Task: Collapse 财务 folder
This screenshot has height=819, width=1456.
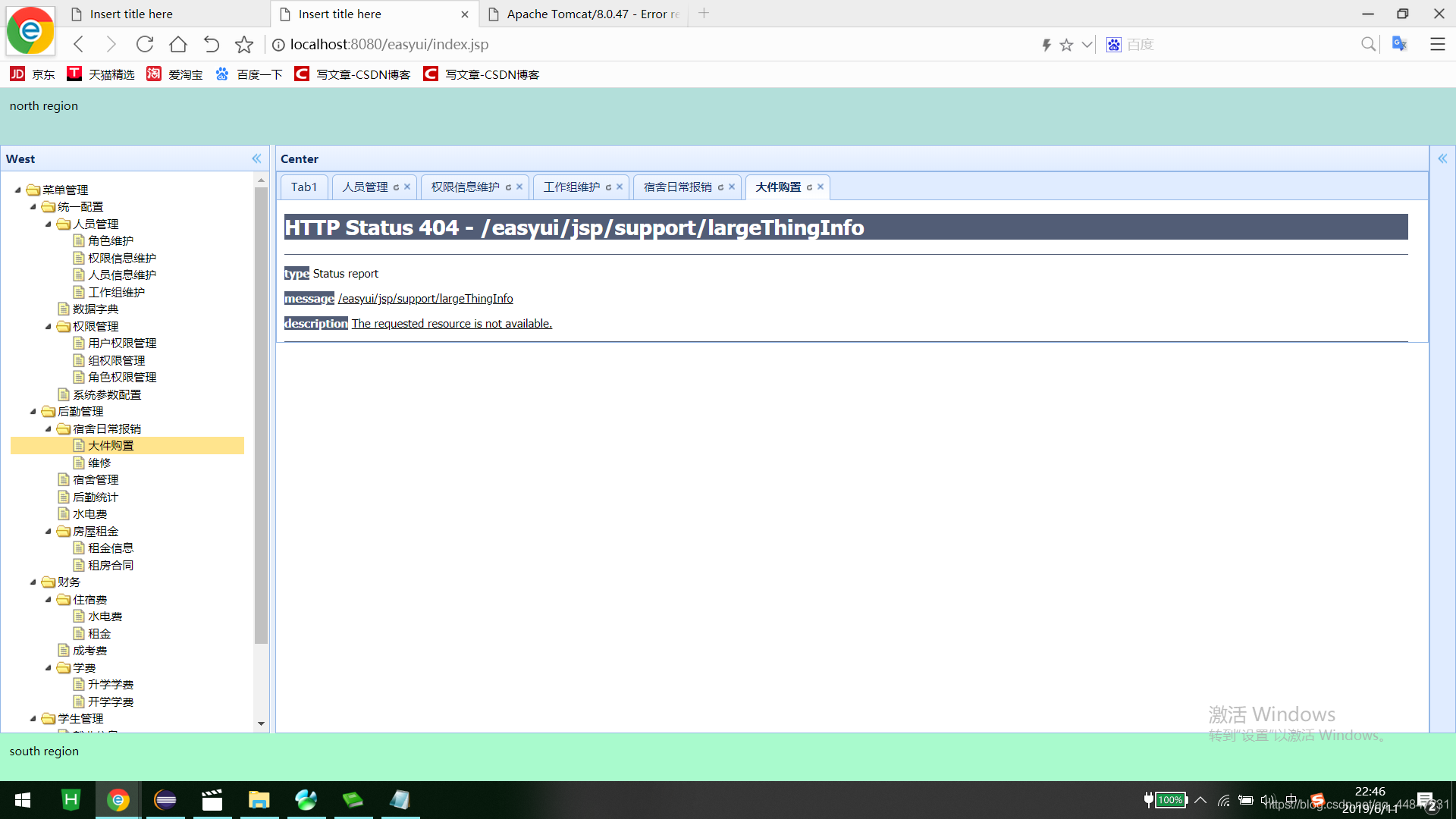Action: coord(33,582)
